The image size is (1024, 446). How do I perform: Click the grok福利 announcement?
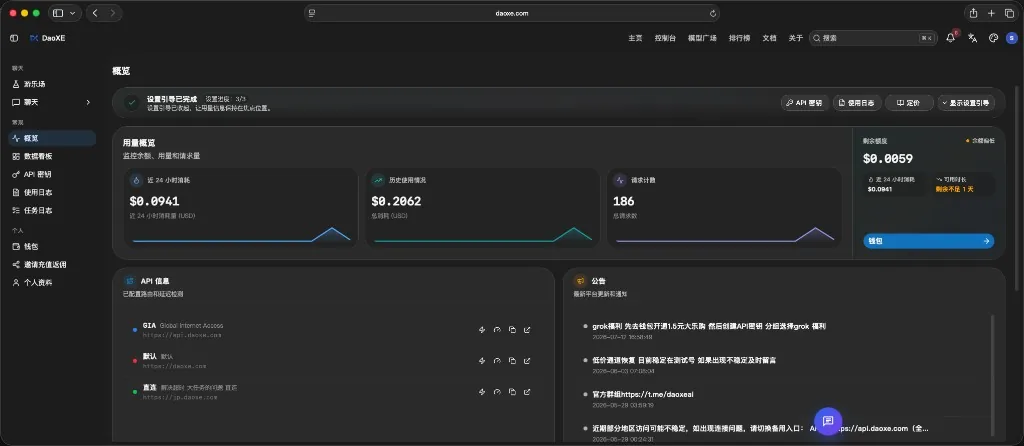point(709,326)
